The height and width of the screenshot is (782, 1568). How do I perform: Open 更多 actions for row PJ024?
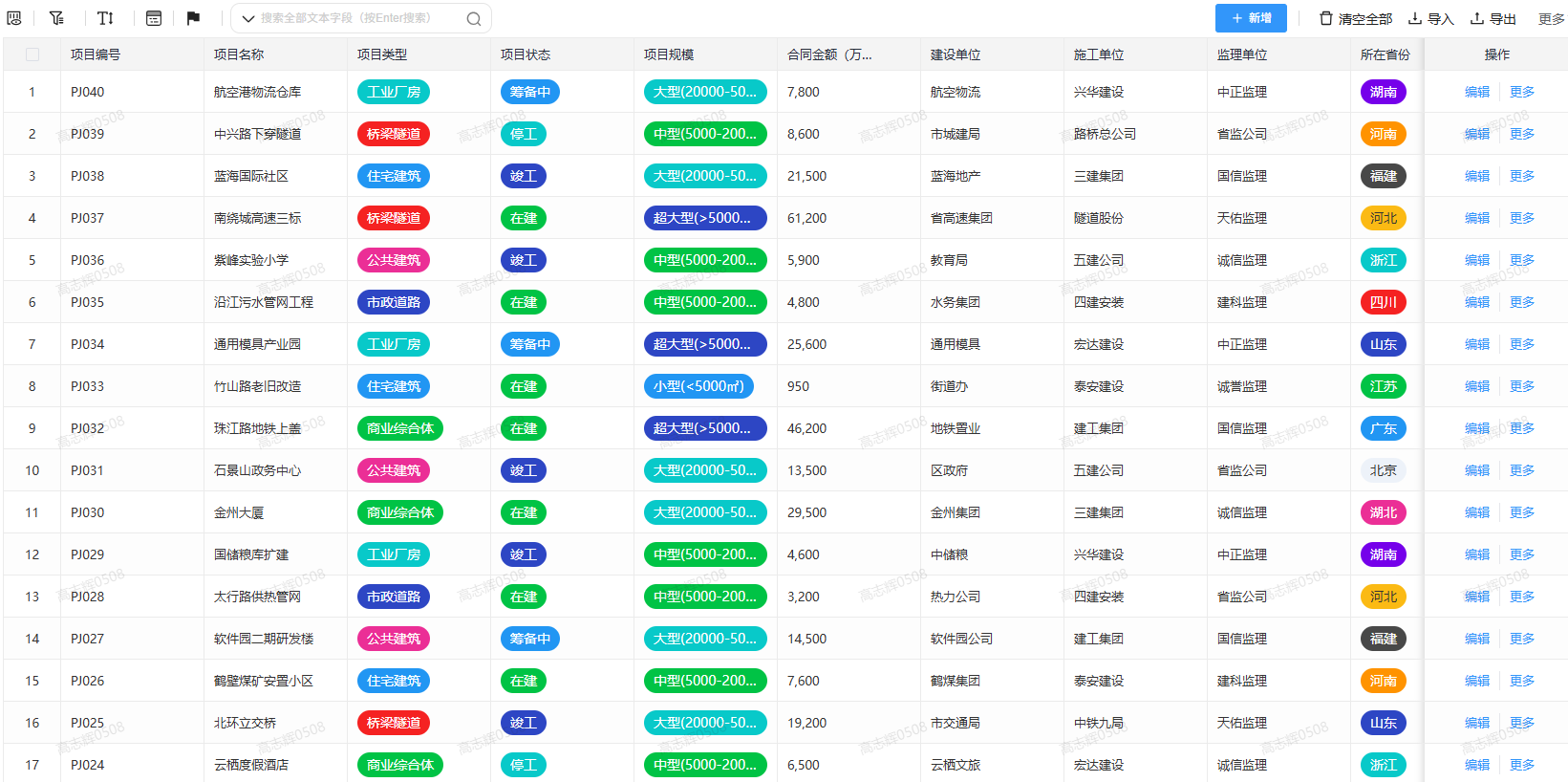(1522, 765)
